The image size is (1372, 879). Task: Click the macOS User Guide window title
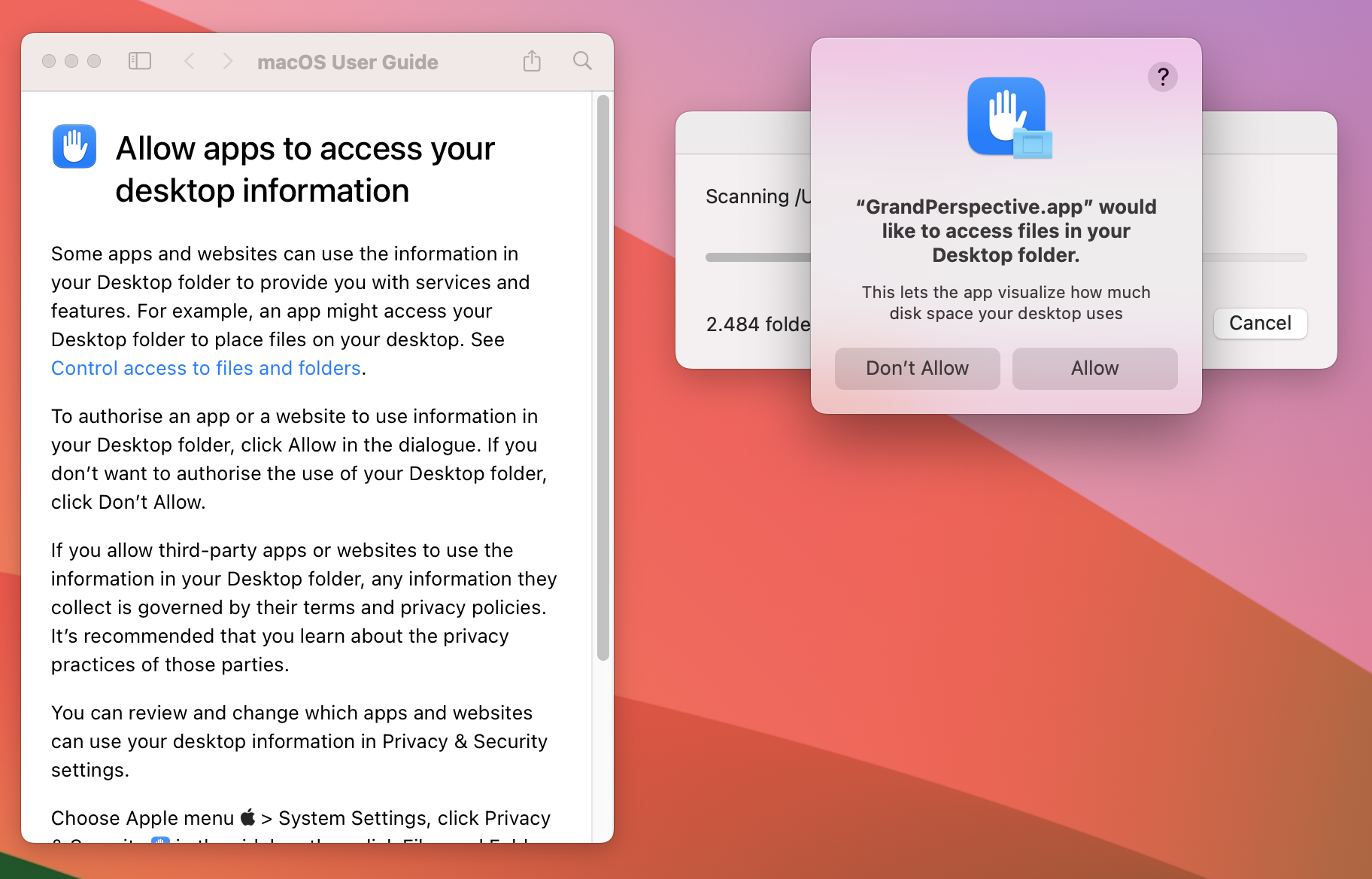pos(348,62)
